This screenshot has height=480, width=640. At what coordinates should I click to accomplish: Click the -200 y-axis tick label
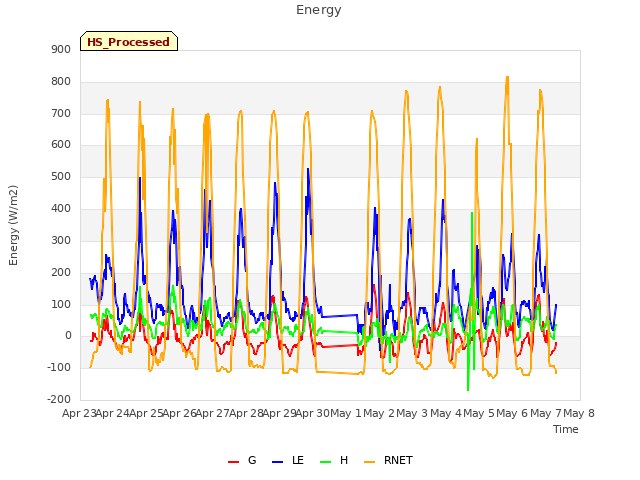pyautogui.click(x=59, y=399)
